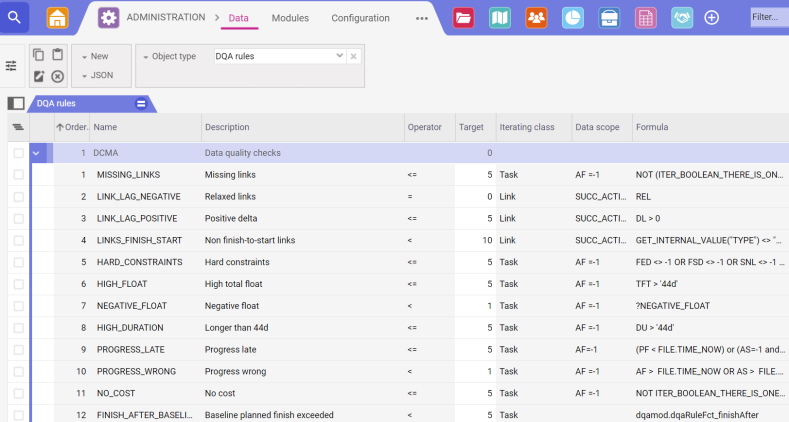Image resolution: width=789 pixels, height=422 pixels.
Task: Open the orange home icon
Action: [58, 18]
